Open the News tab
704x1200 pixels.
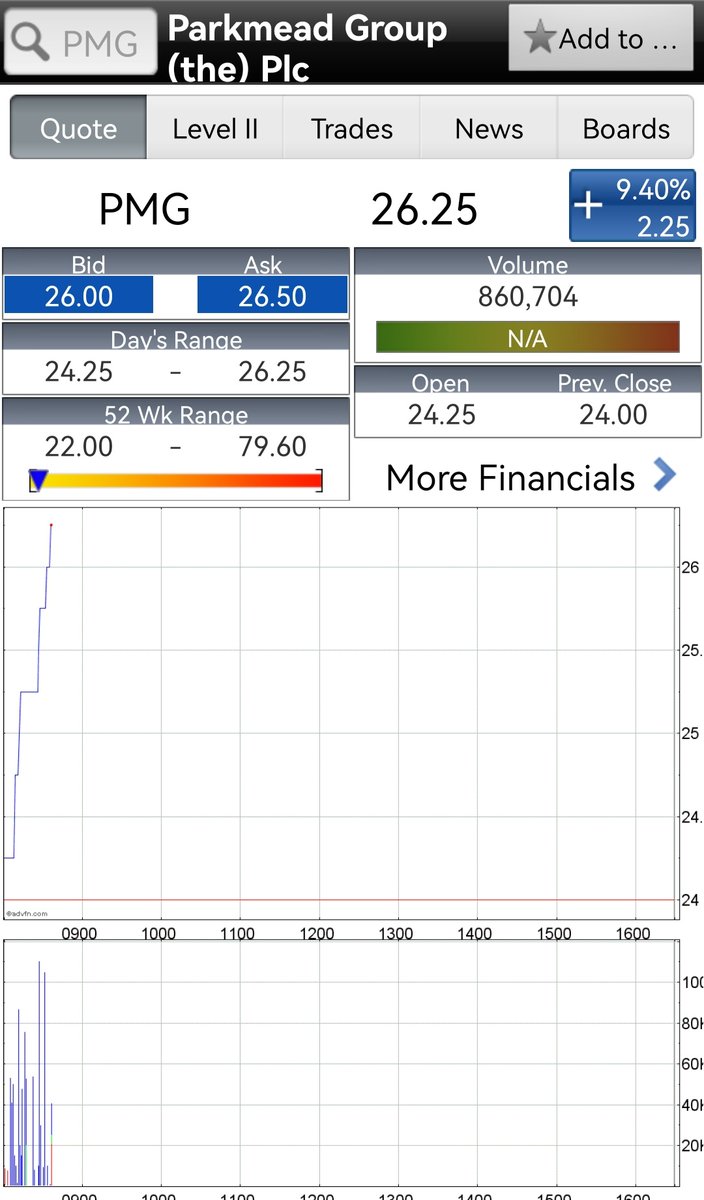pyautogui.click(x=489, y=128)
